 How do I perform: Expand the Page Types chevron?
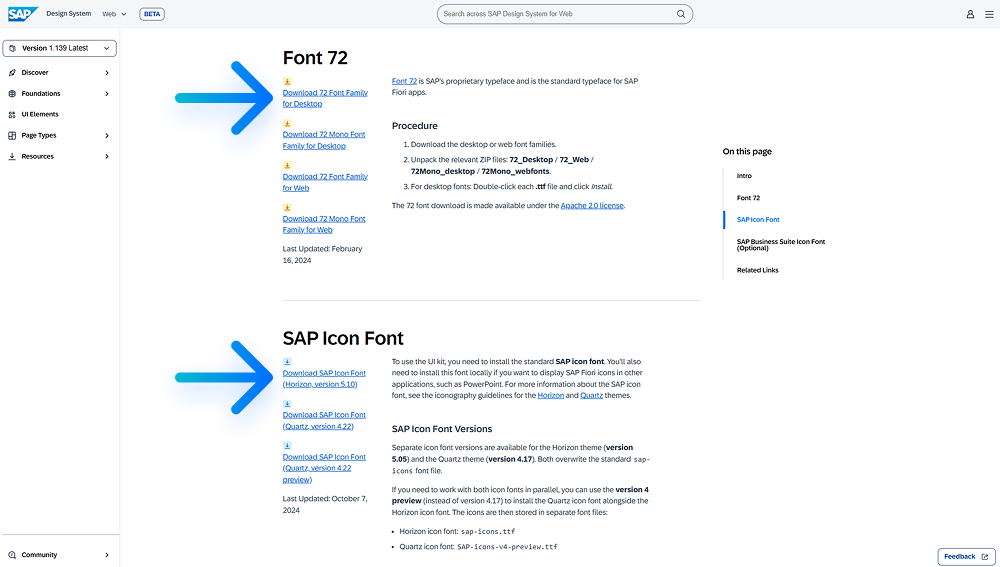pos(107,136)
